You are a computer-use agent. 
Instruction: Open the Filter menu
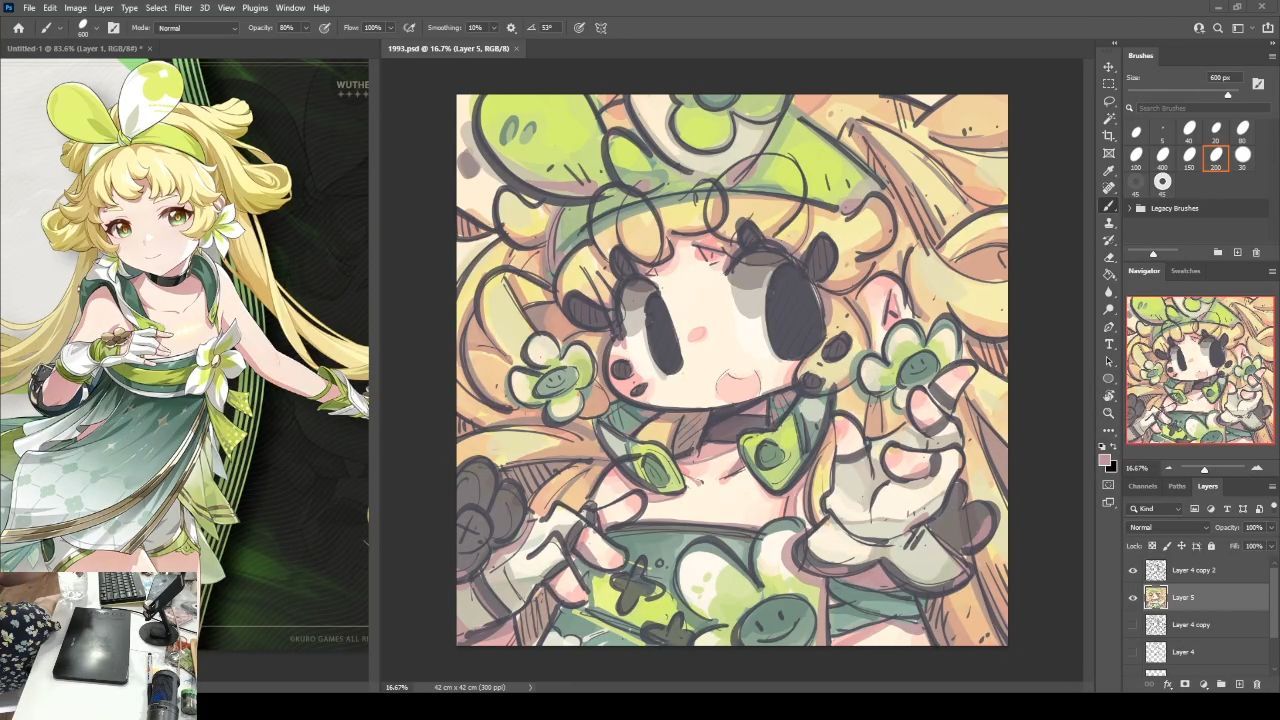click(x=183, y=8)
